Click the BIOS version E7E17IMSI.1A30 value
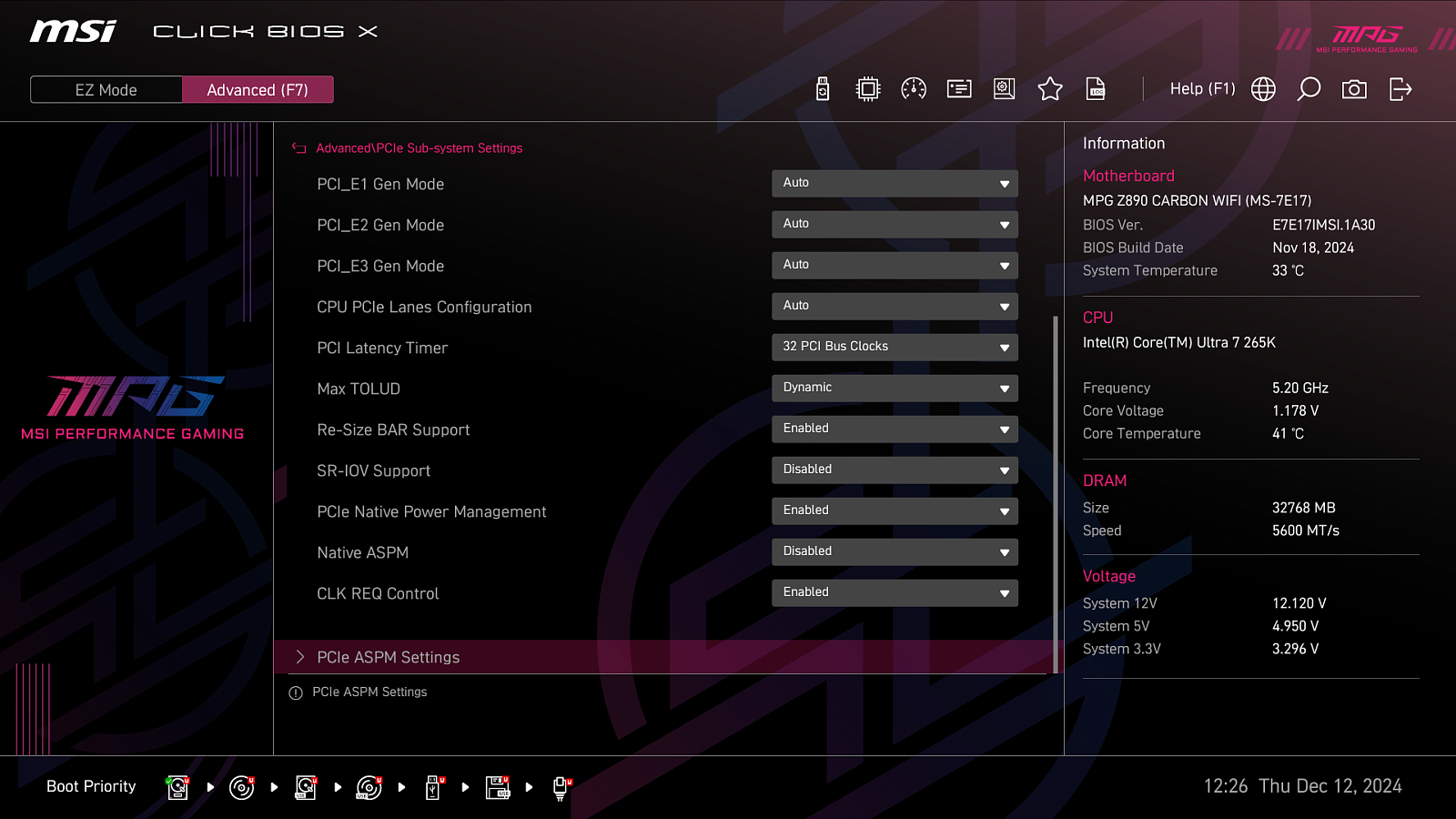1456x819 pixels. [1323, 225]
